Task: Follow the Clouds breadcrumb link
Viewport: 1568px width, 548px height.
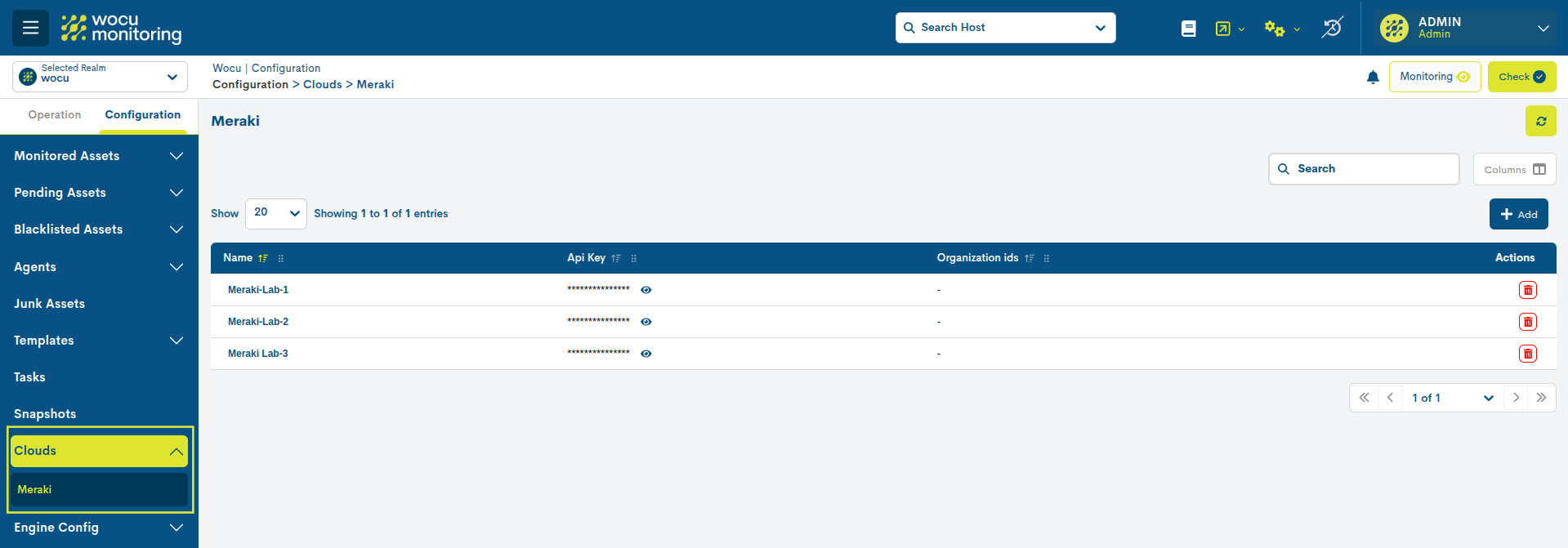Action: pos(323,85)
